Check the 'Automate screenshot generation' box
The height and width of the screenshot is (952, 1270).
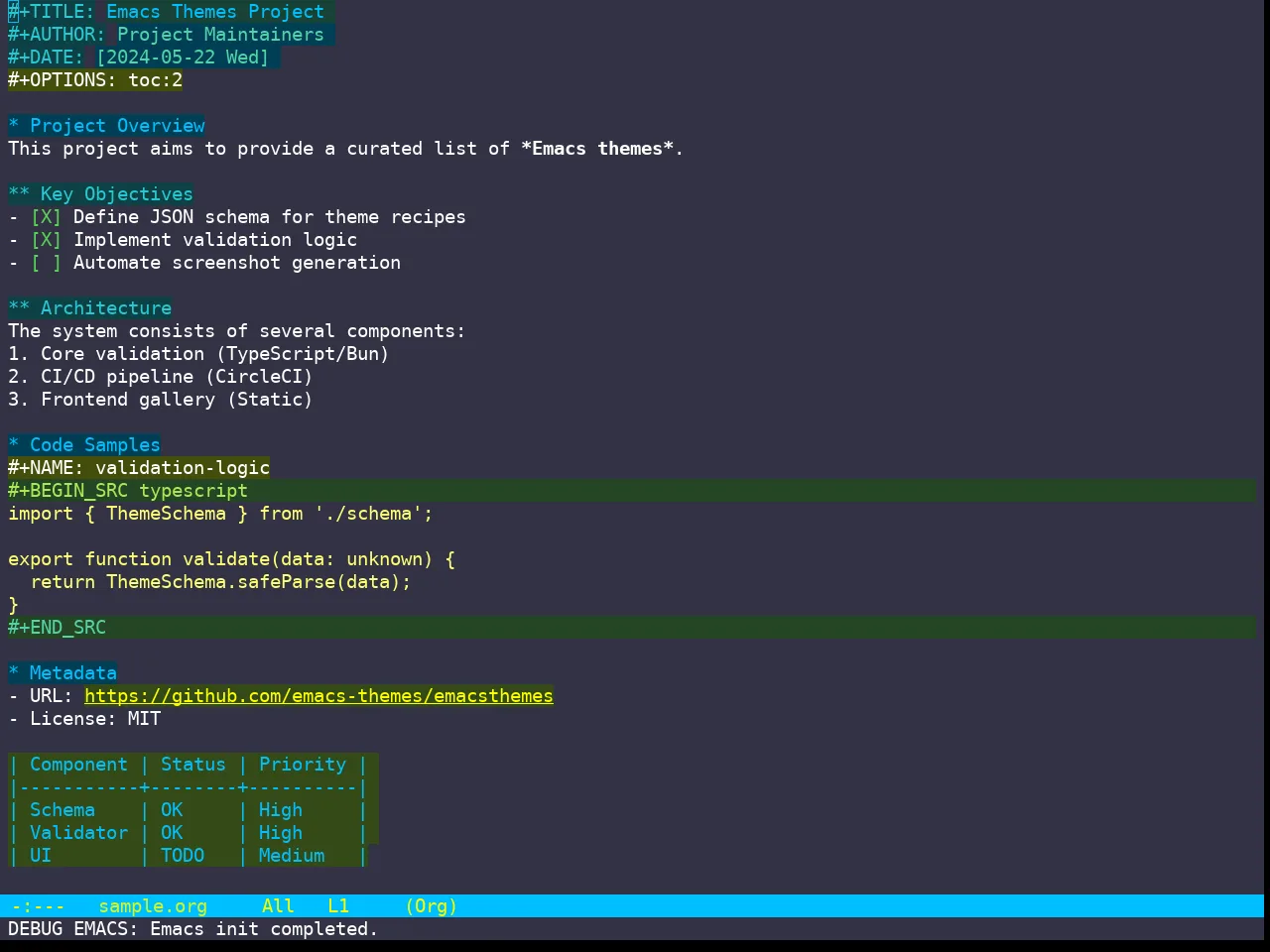(x=46, y=263)
